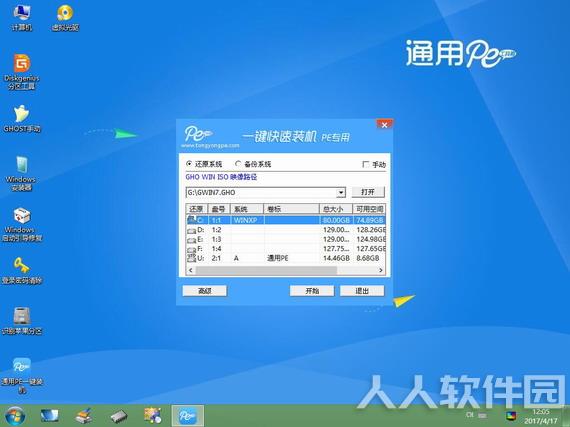
Task: Click the www.tongyongpe.com link in dialog
Action: (210, 146)
